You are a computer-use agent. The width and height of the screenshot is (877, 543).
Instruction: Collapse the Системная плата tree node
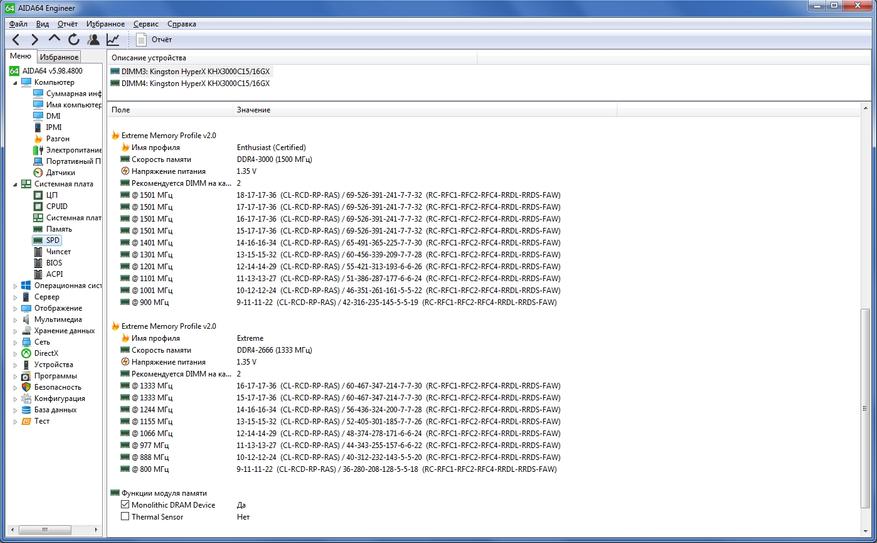[15, 184]
